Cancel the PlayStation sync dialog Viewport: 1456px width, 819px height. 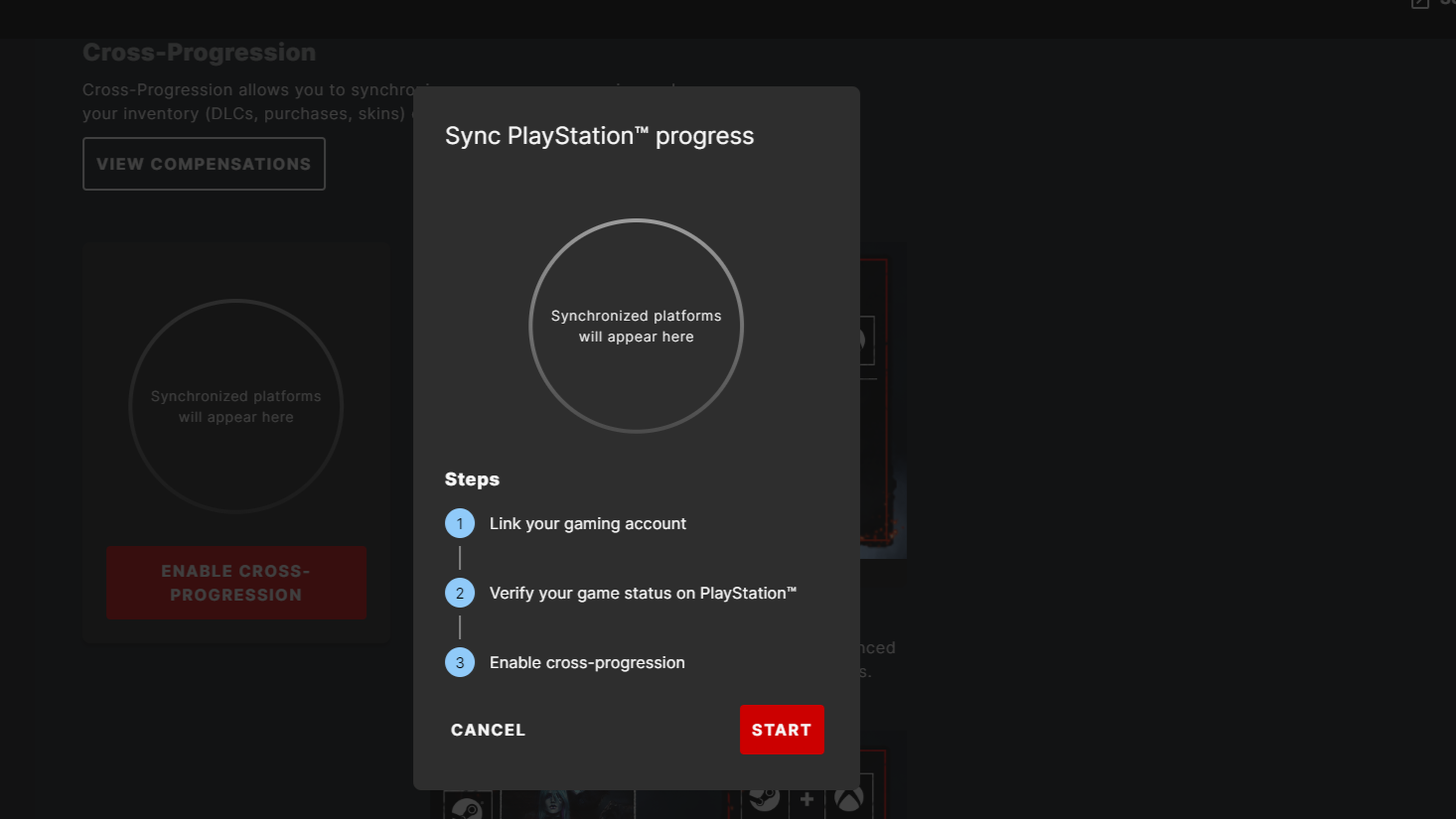click(488, 730)
